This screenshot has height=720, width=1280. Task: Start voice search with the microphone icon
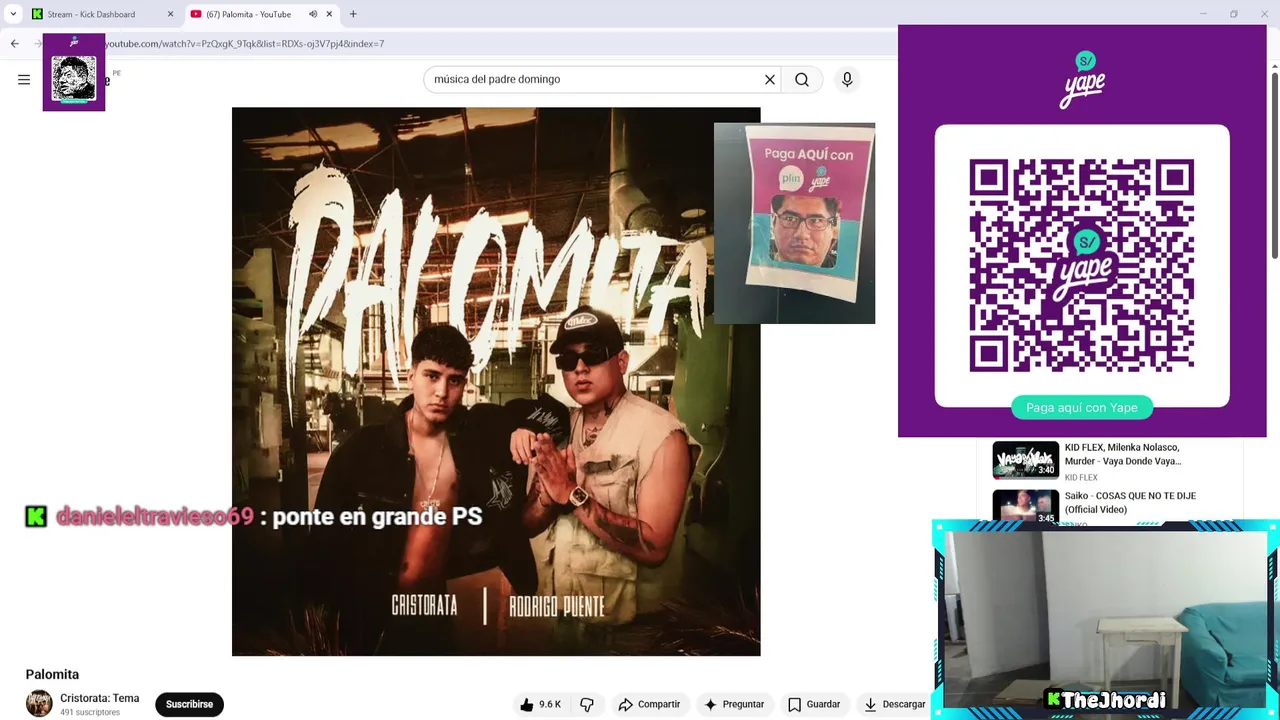(847, 80)
